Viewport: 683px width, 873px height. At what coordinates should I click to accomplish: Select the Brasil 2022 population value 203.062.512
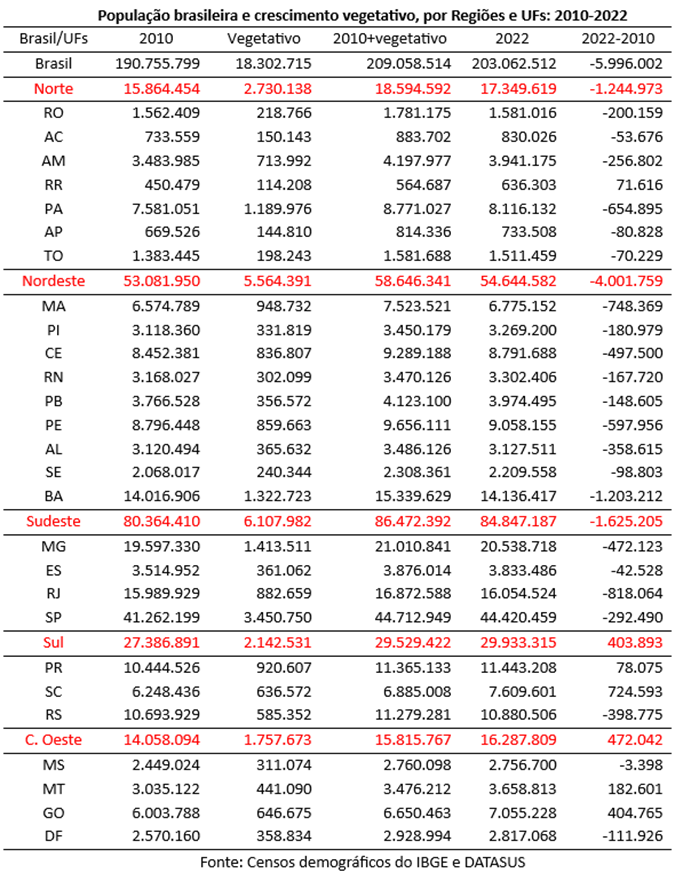point(514,64)
